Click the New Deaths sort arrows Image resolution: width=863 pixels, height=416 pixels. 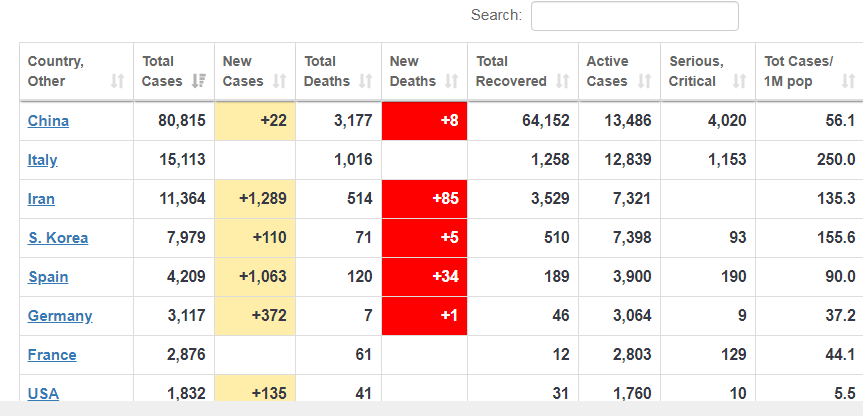pos(451,81)
